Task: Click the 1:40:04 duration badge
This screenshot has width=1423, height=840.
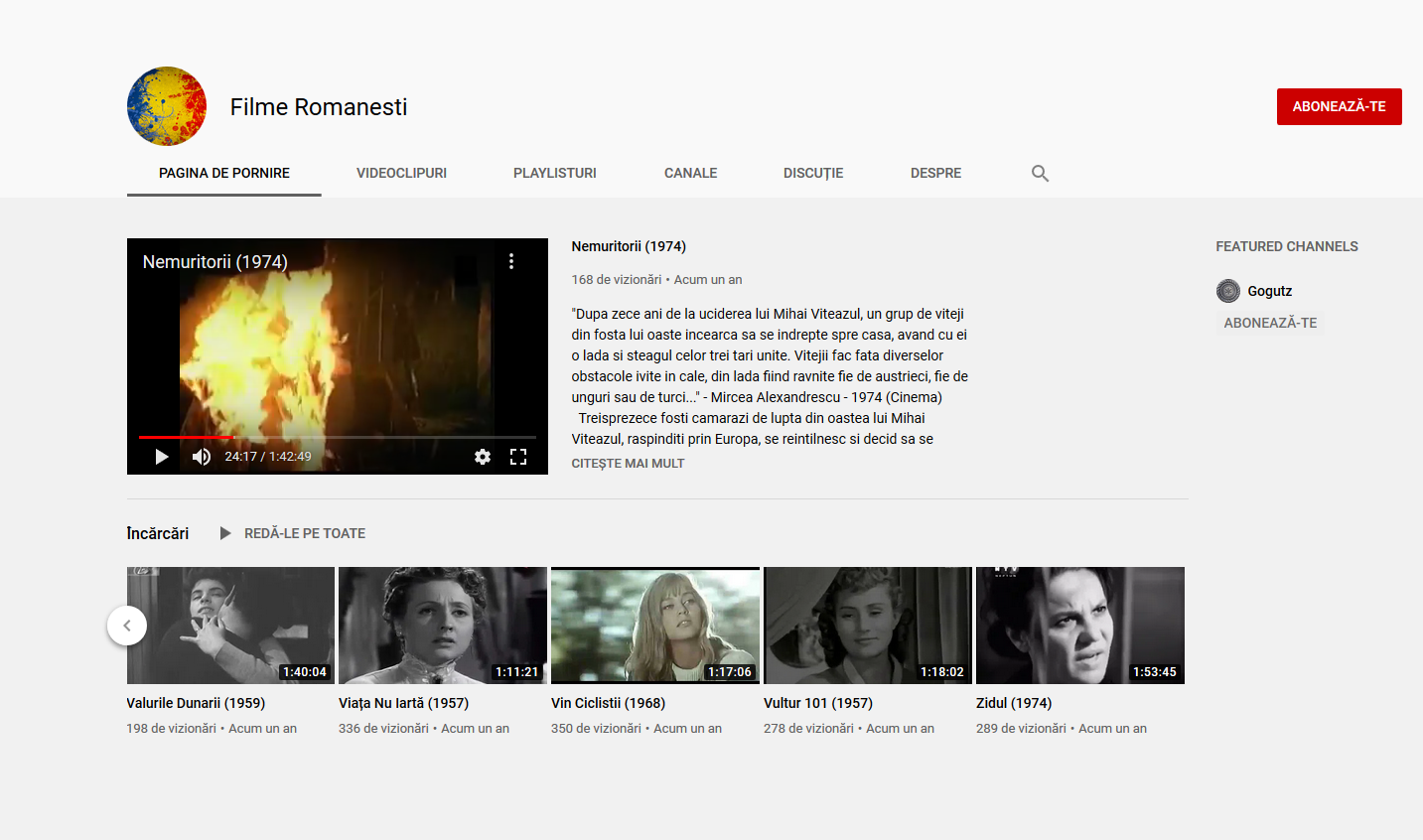Action: coord(305,672)
